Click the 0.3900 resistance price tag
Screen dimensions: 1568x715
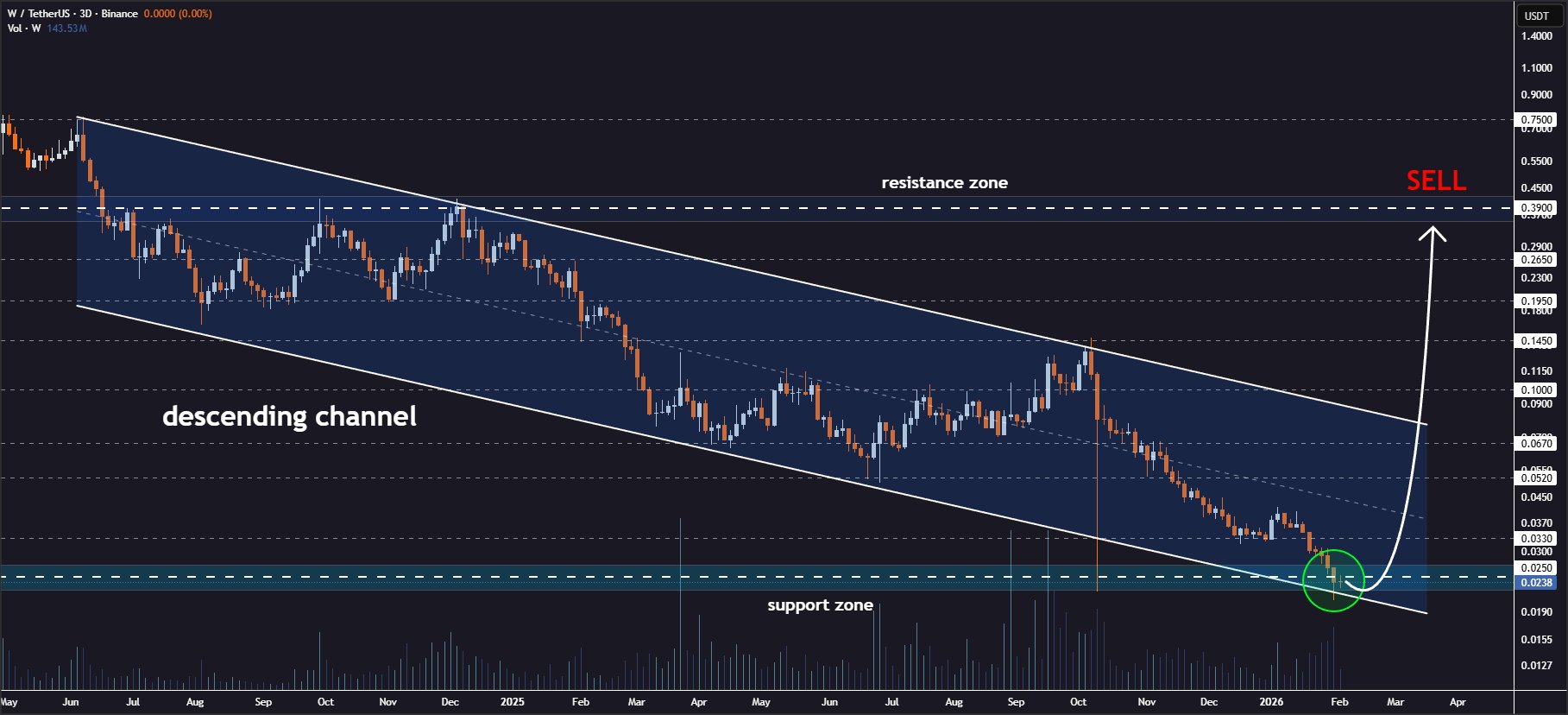click(x=1536, y=208)
